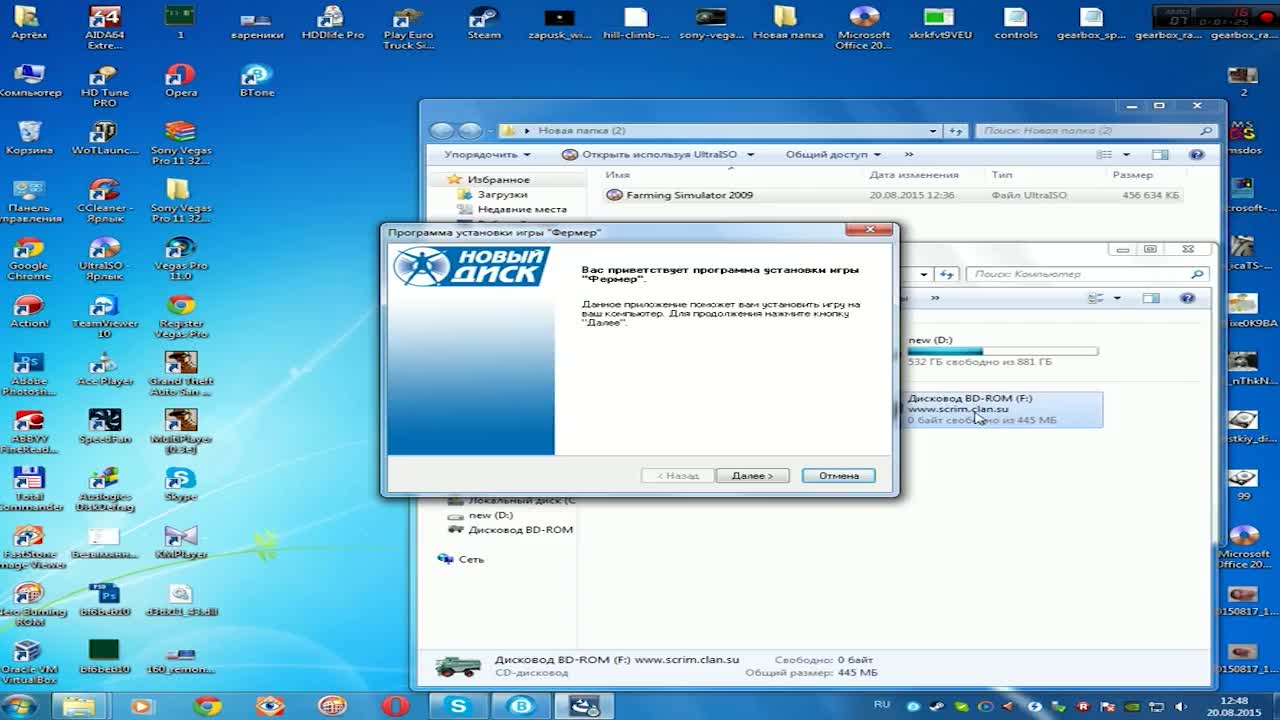Screen dimensions: 1280x720
Task: Go back in the Новая папка explorer window
Action: (x=441, y=131)
